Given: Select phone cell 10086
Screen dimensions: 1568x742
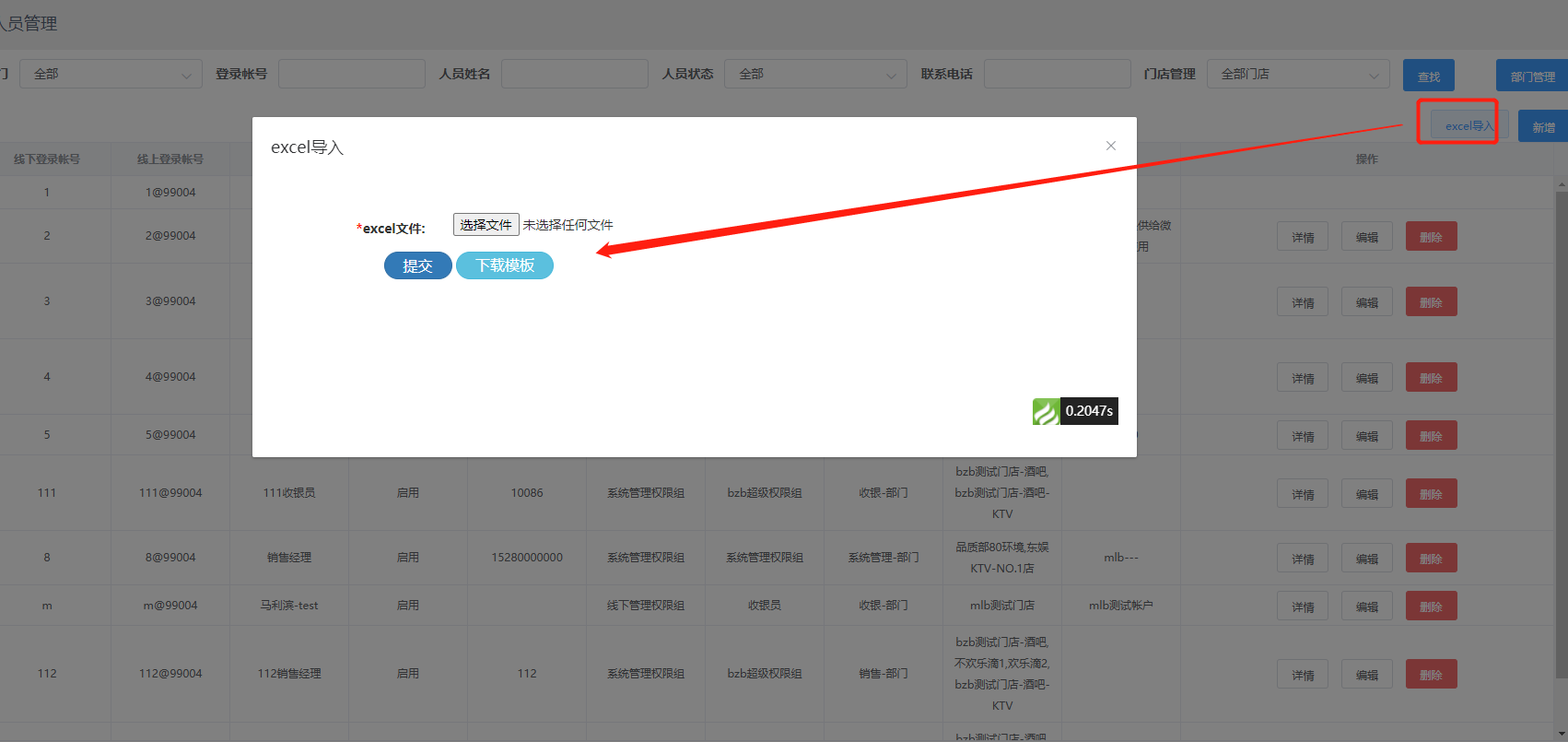Looking at the screenshot, I should [527, 493].
